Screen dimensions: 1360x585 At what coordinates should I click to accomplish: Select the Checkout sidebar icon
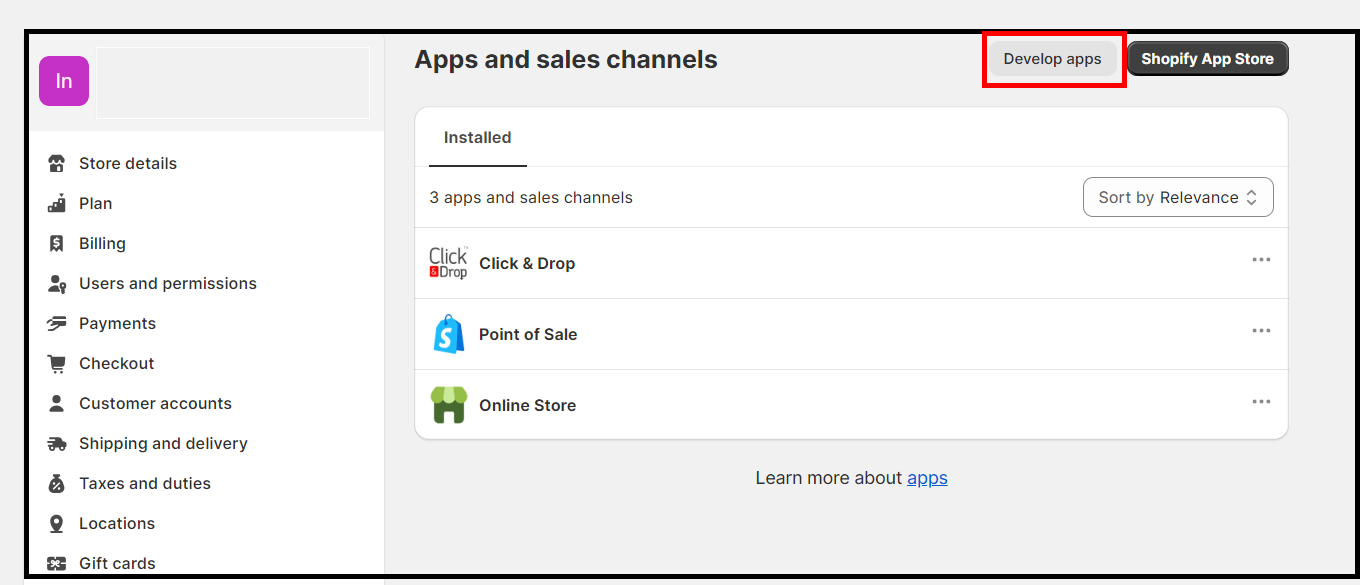[x=58, y=363]
